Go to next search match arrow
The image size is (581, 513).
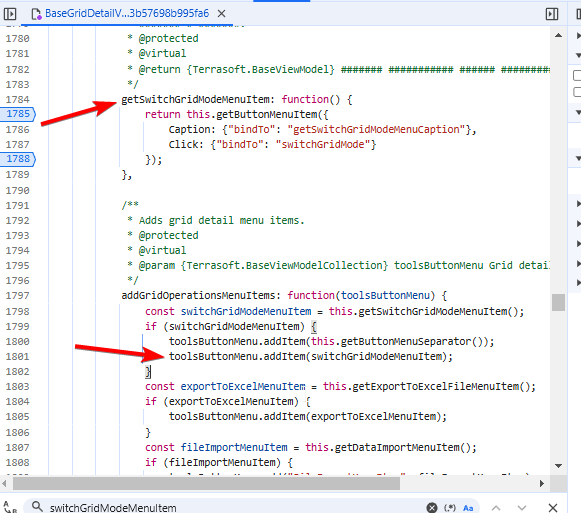click(x=522, y=507)
